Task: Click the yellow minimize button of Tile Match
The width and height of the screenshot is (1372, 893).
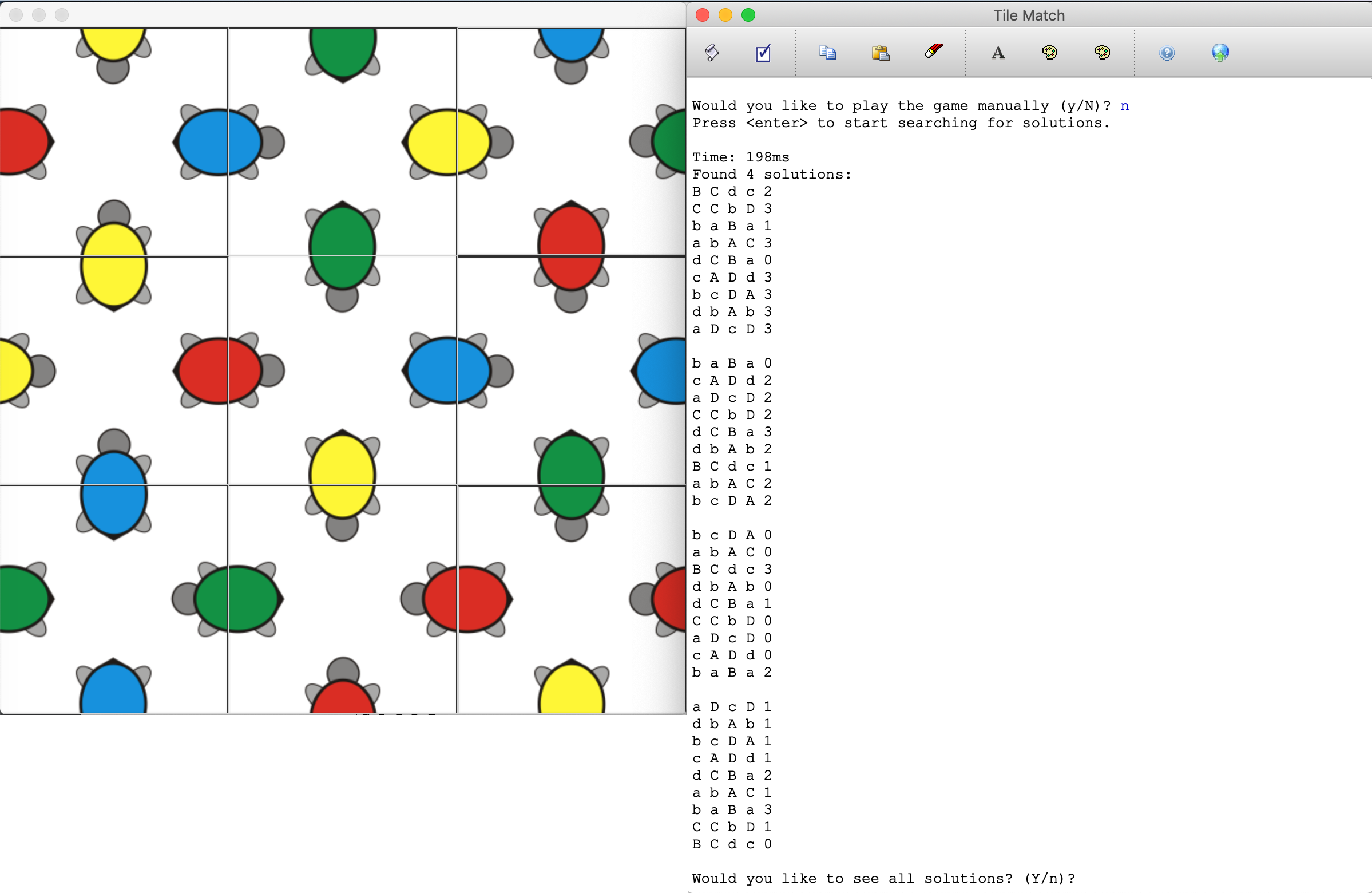Action: tap(725, 15)
